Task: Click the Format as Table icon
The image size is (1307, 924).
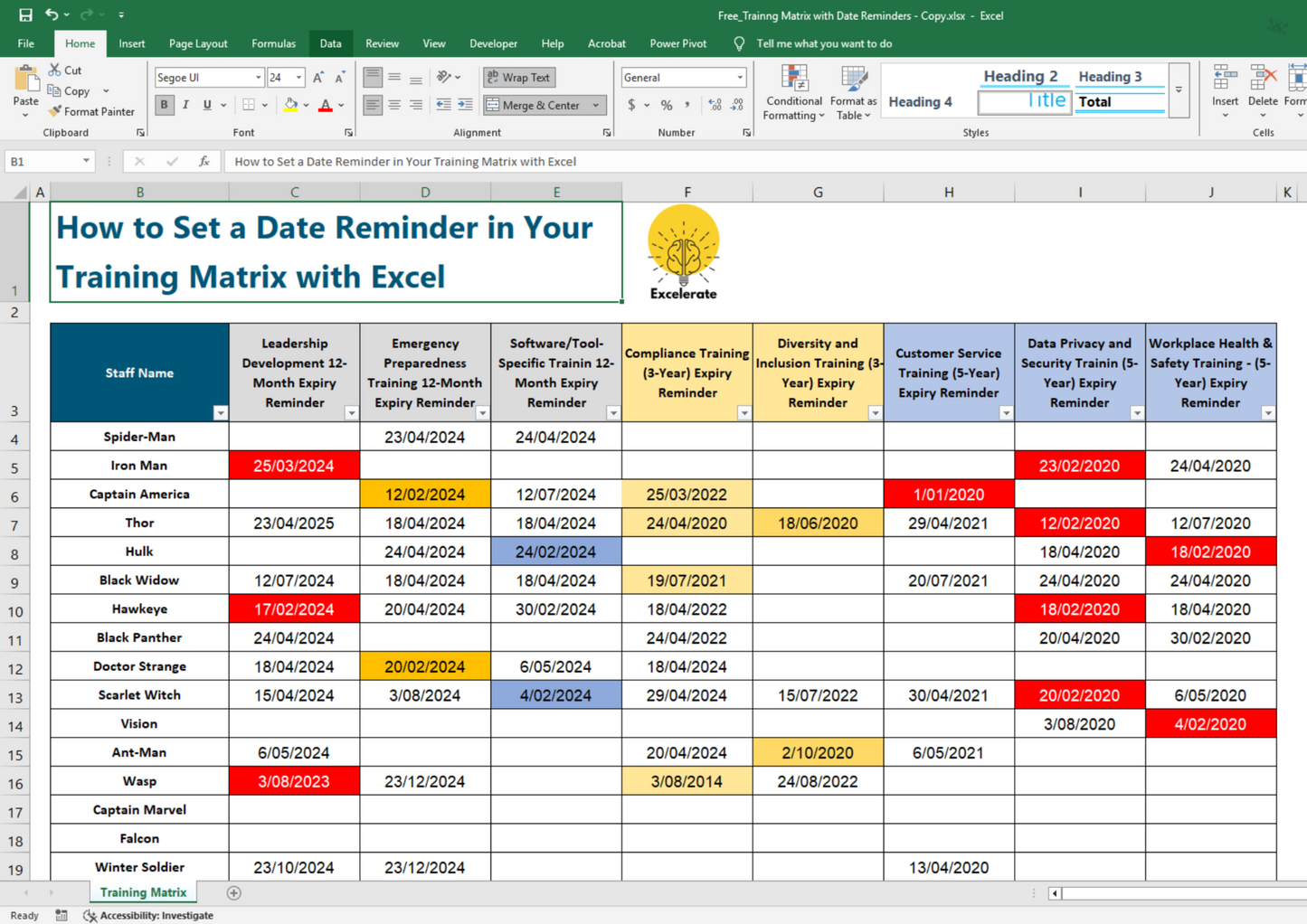Action: pyautogui.click(x=855, y=81)
